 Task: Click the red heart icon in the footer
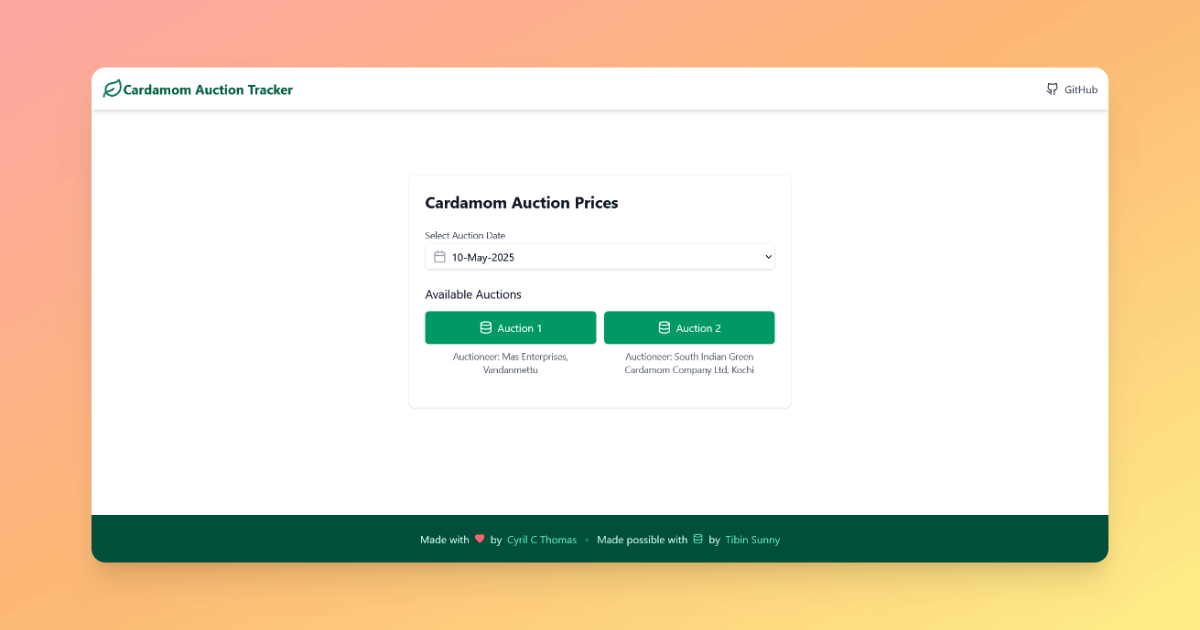[x=479, y=539]
